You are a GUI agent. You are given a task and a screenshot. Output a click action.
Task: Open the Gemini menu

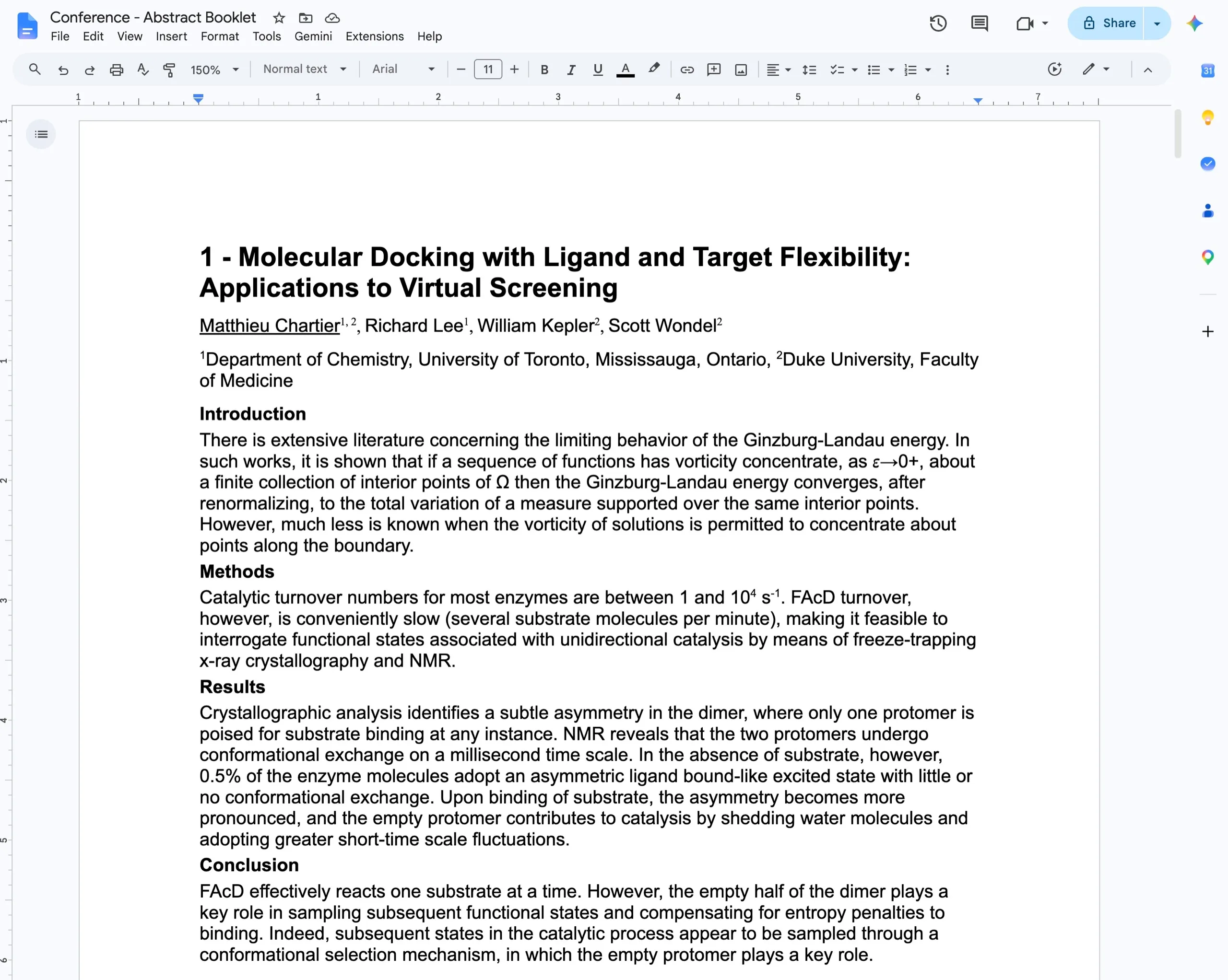click(313, 36)
